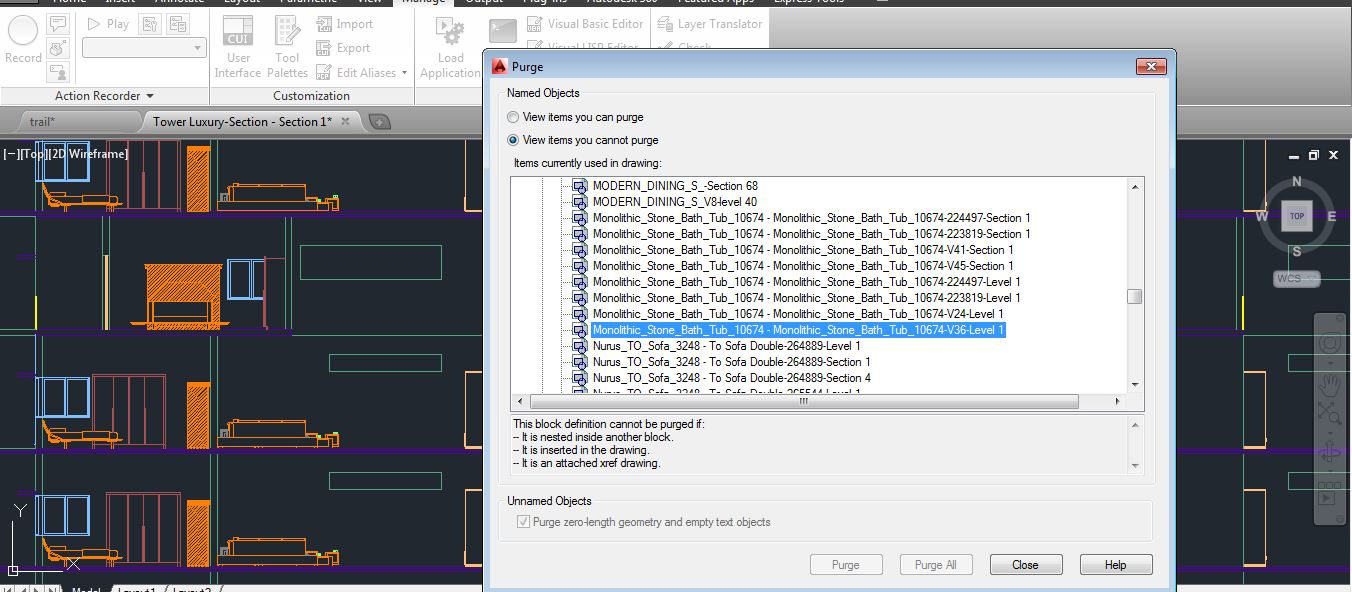Select Monolithic_Stone_Bath_Tub V45-Section 1 item
The image size is (1352, 592).
(803, 266)
